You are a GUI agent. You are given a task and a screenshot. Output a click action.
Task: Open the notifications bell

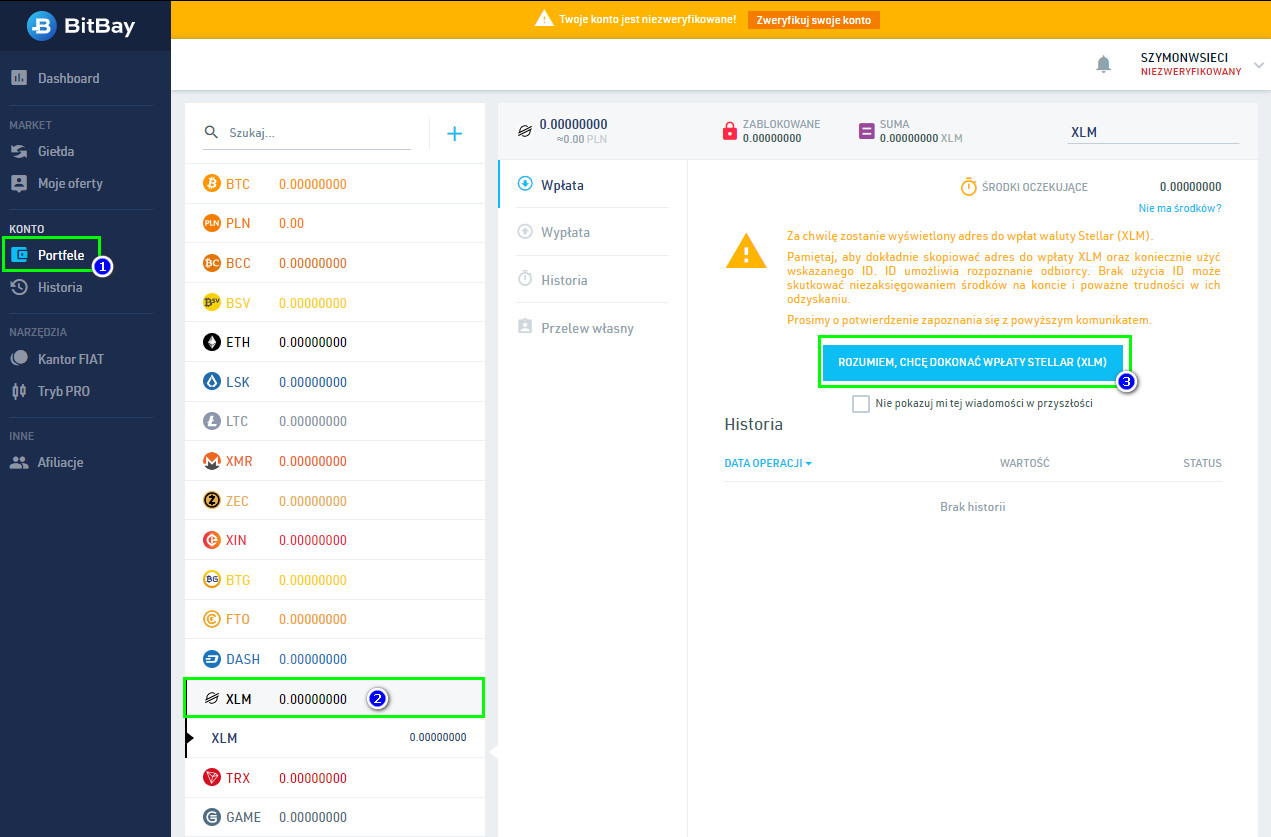click(1104, 64)
